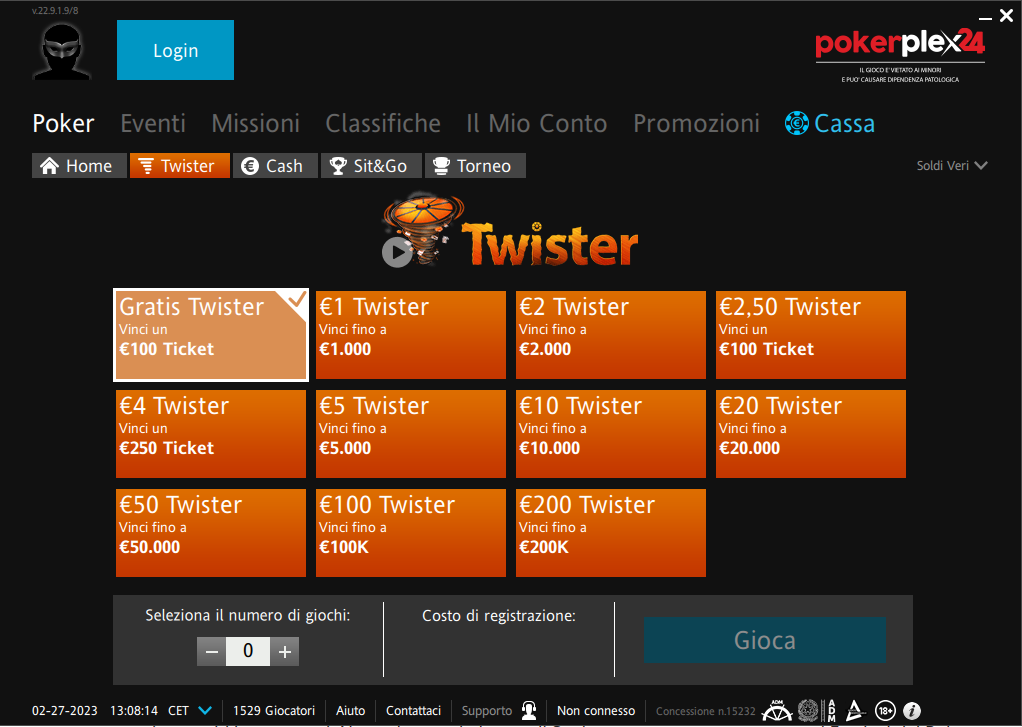Select the €4 Twister tile
This screenshot has height=727, width=1022.
pyautogui.click(x=211, y=434)
